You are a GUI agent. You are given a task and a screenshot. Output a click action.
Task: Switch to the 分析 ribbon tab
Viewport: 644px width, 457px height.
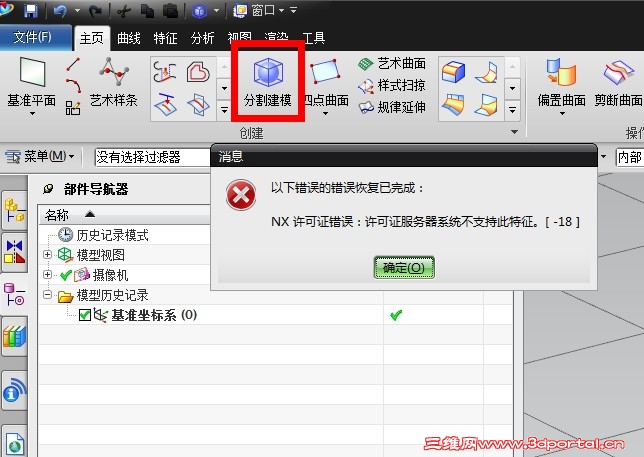tap(202, 39)
